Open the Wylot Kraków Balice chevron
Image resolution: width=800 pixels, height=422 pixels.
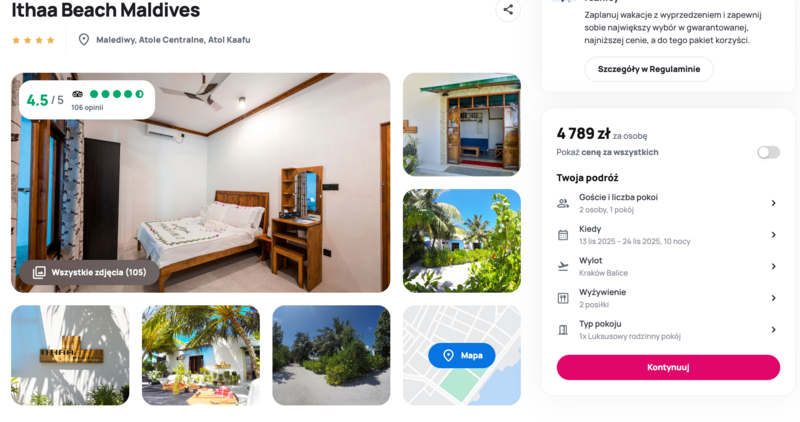point(773,266)
